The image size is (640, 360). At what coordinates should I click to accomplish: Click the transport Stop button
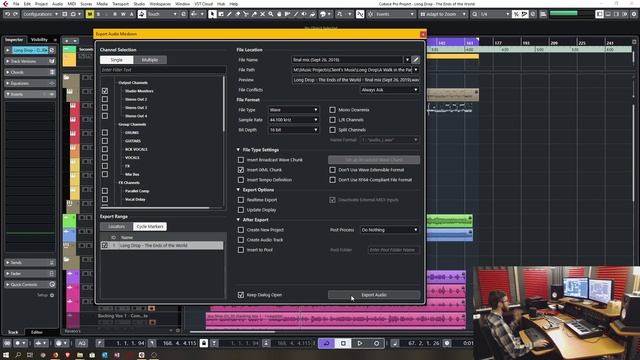(x=343, y=343)
